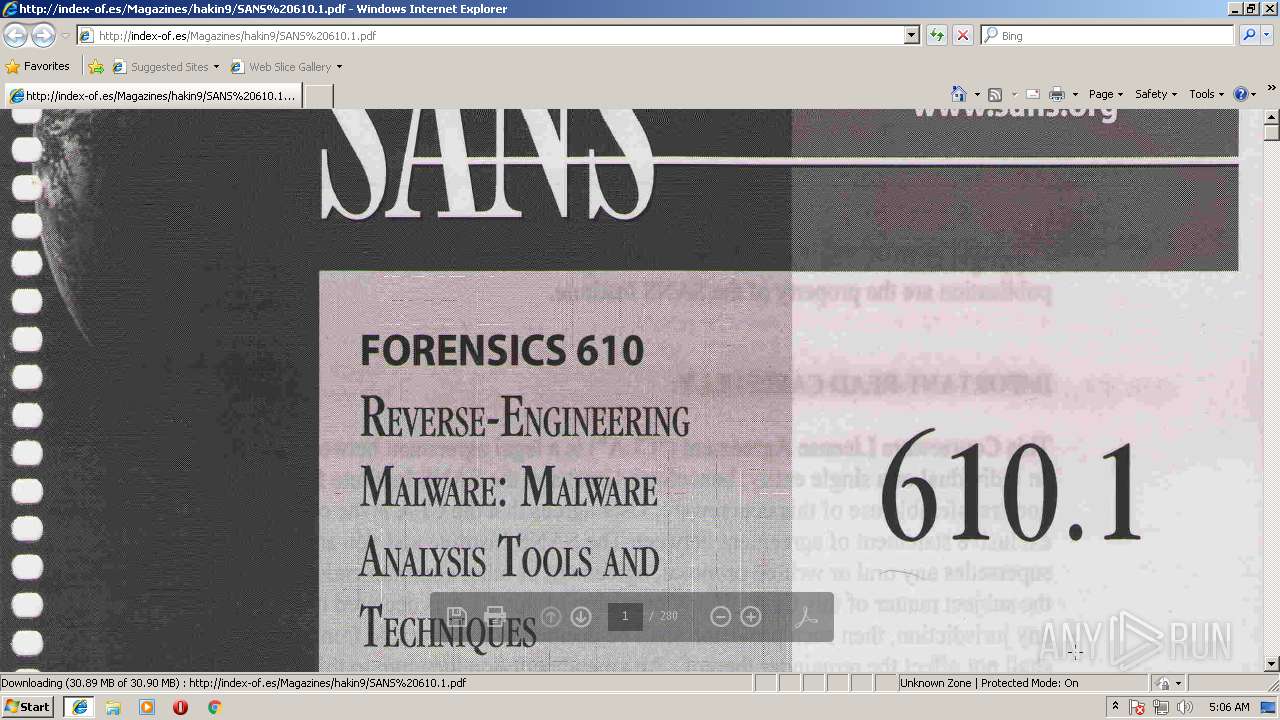Click the browser Back arrow

click(x=15, y=35)
